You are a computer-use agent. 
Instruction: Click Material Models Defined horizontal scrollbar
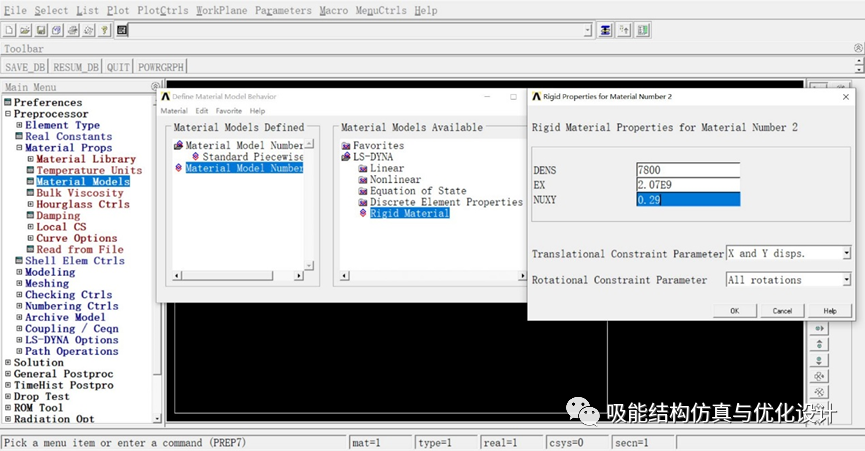point(238,275)
